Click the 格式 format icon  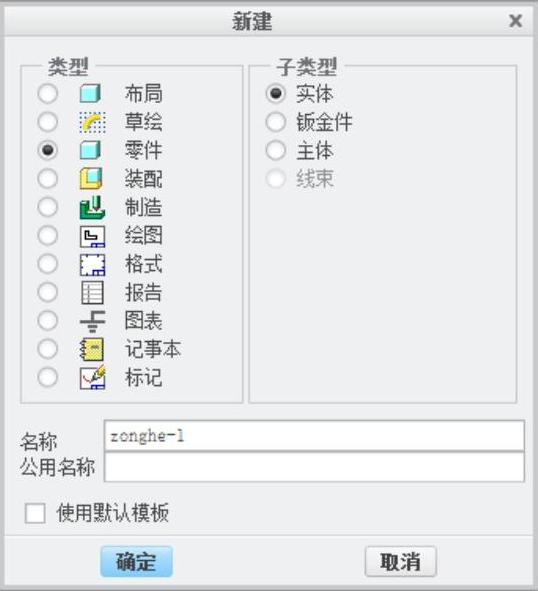[92, 265]
